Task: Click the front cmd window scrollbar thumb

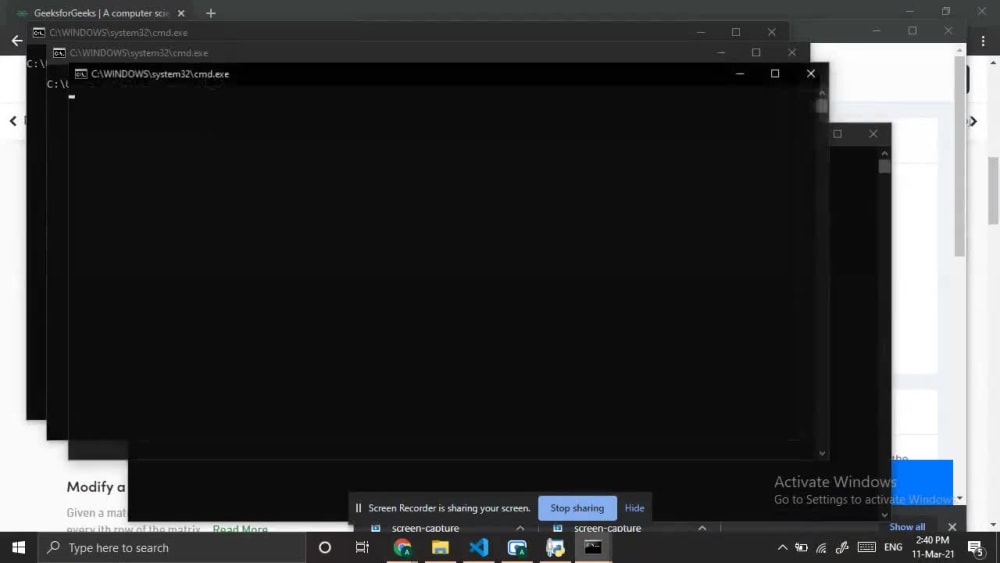Action: click(821, 106)
